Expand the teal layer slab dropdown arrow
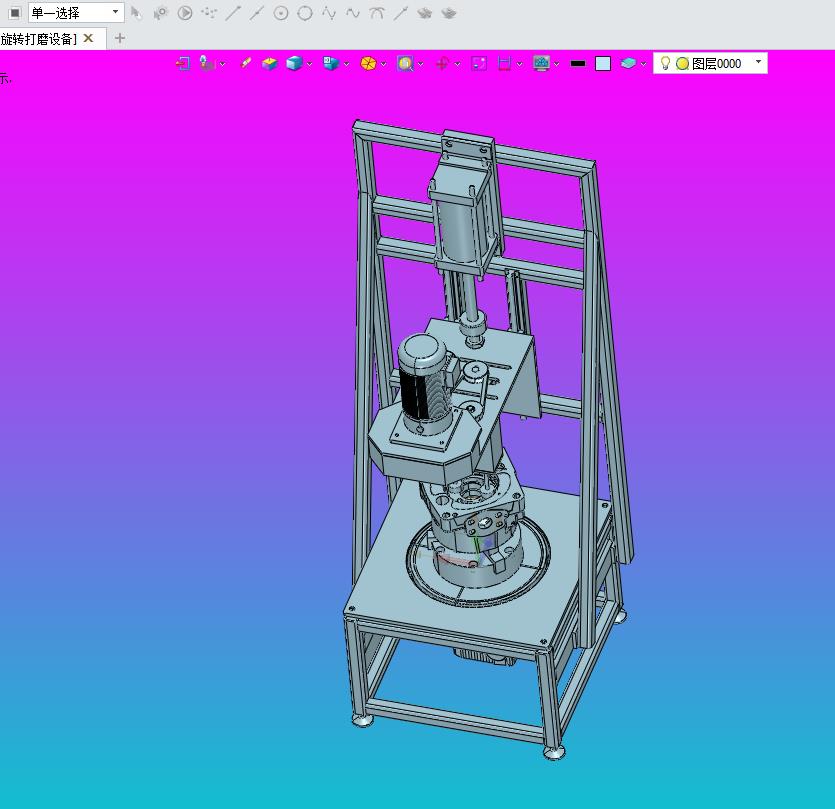Screen dimensions: 835x809 pos(643,64)
